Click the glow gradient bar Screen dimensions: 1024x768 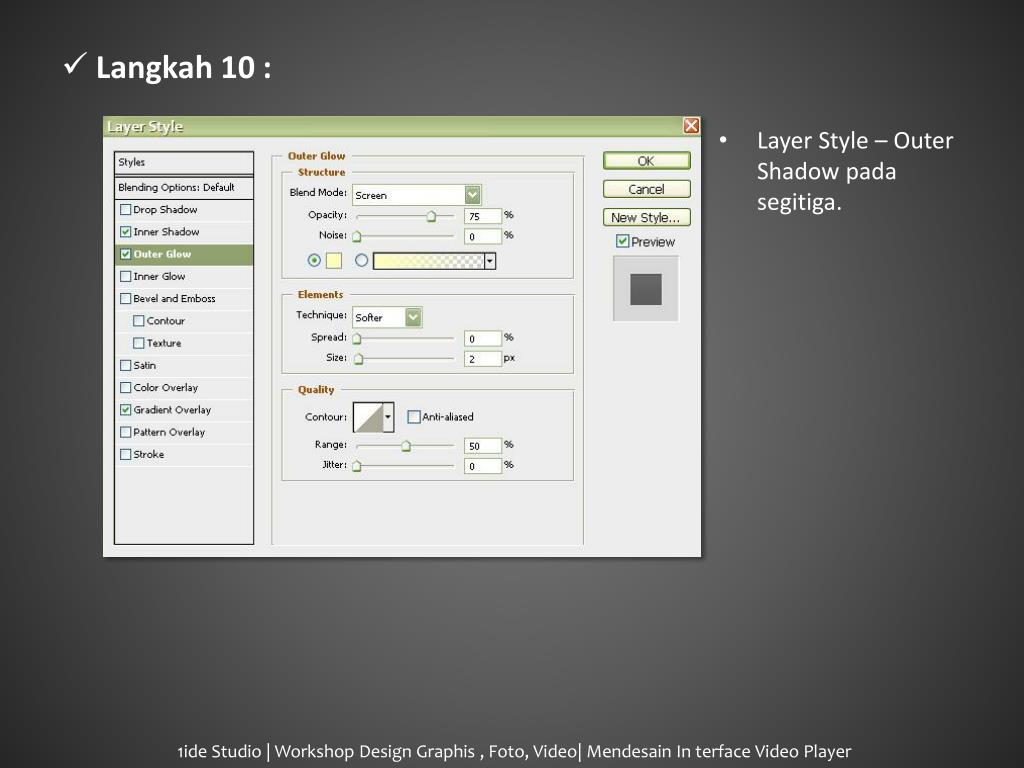pos(428,261)
